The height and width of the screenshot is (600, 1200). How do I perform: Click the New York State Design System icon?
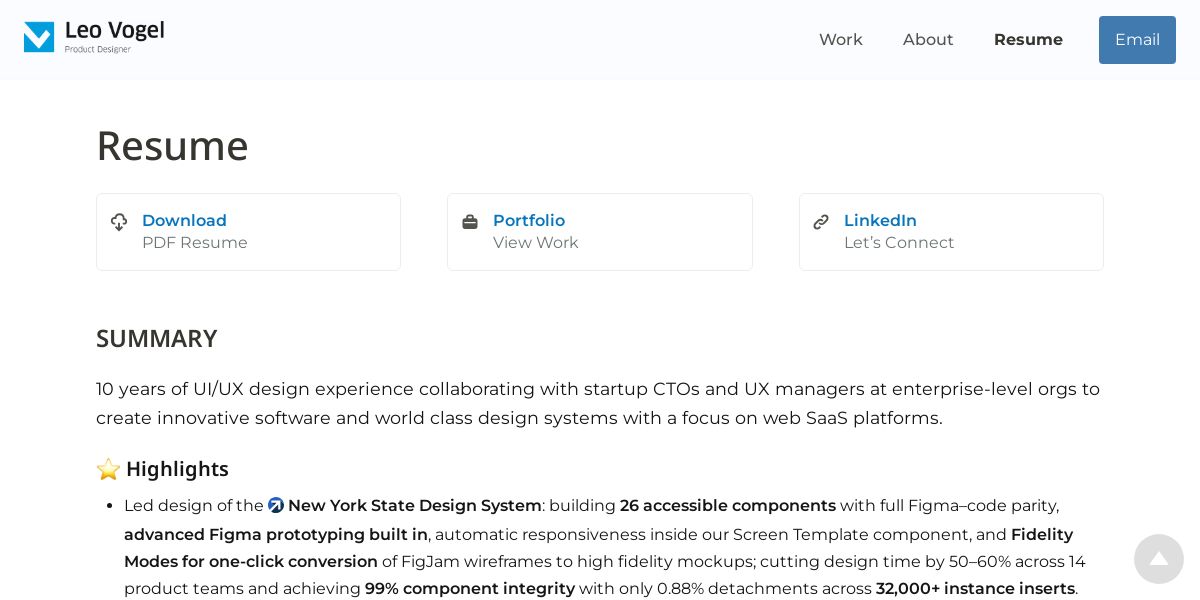[276, 506]
